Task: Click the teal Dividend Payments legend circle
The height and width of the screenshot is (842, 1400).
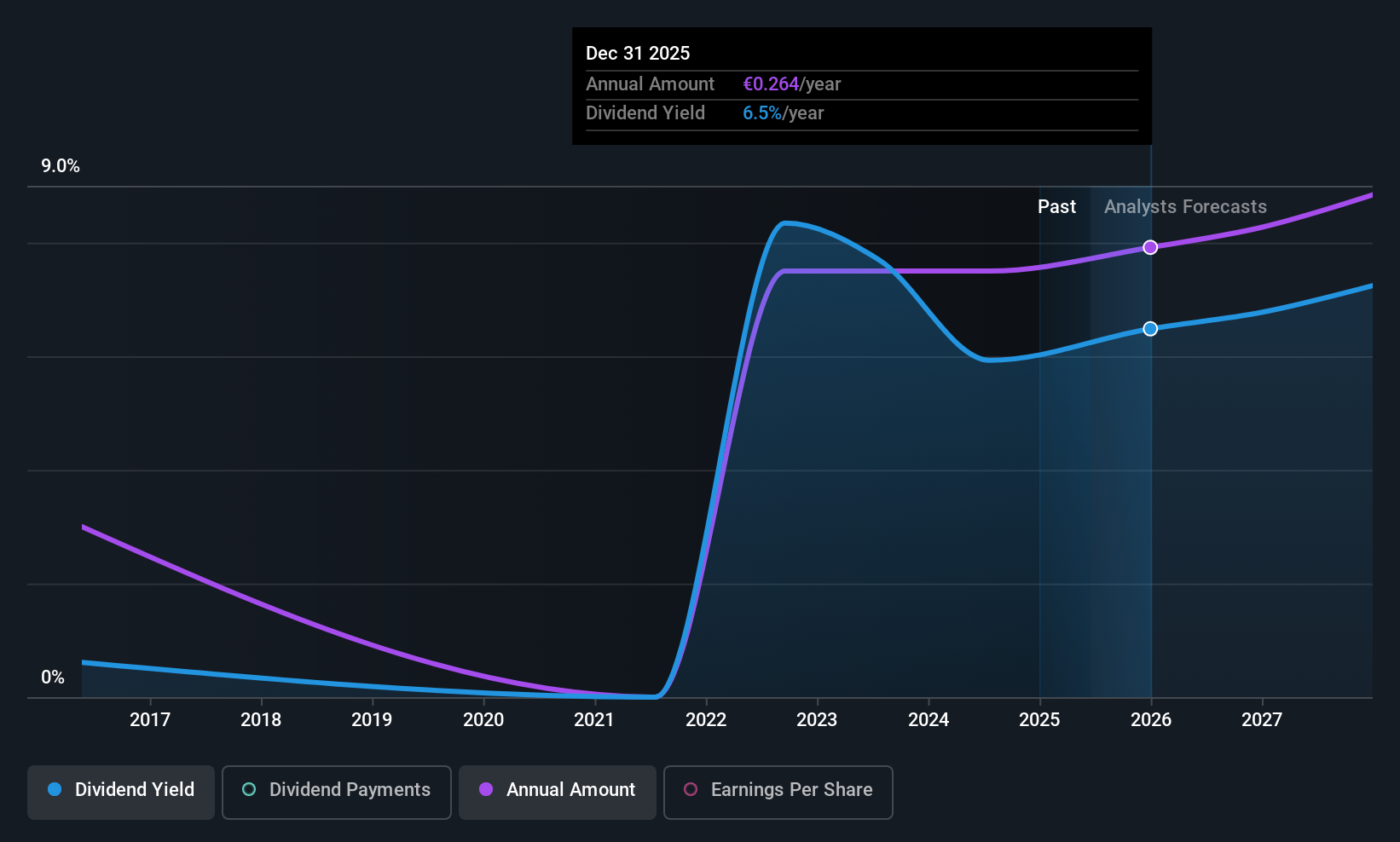Action: (249, 789)
